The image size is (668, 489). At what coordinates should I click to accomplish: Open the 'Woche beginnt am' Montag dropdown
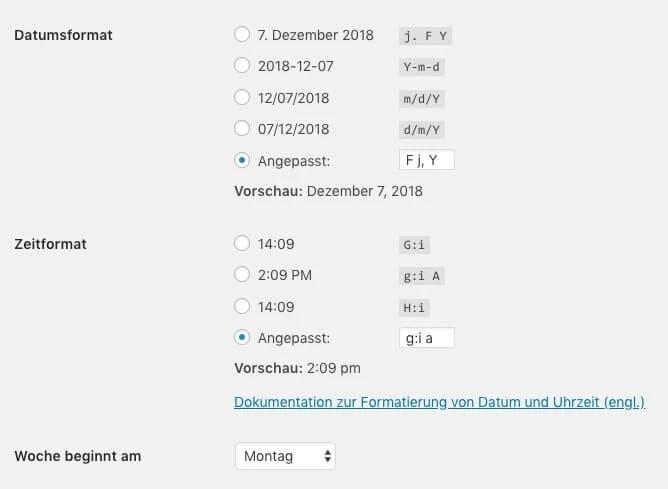(285, 456)
